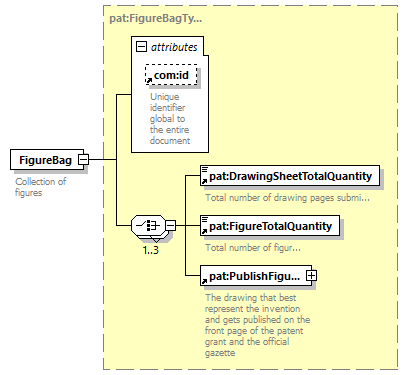Select the com:id attribute box
The image size is (408, 375).
pyautogui.click(x=171, y=75)
